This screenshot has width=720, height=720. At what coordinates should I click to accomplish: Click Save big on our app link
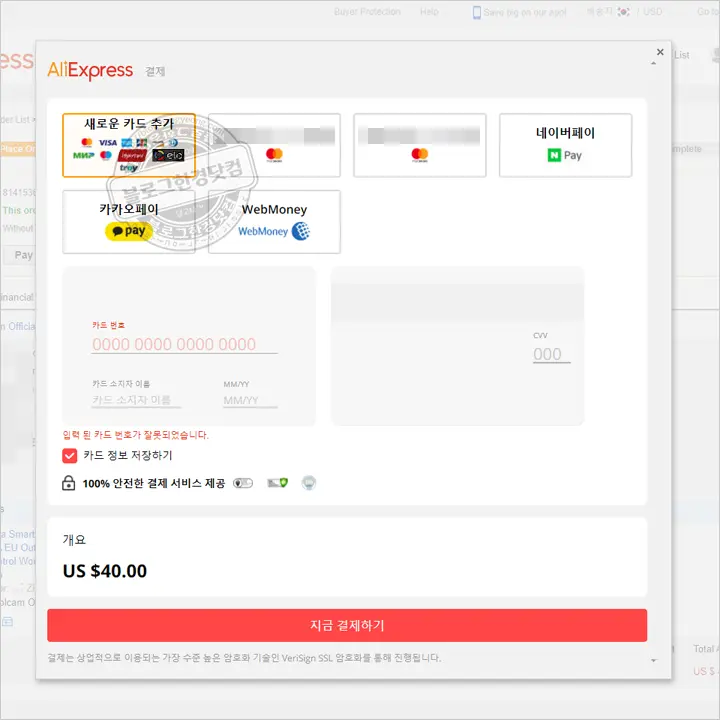[x=520, y=12]
